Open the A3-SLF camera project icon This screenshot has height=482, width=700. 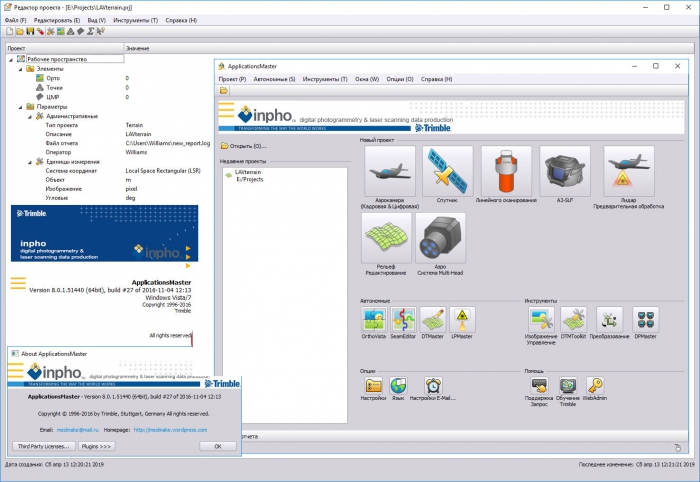(x=565, y=170)
